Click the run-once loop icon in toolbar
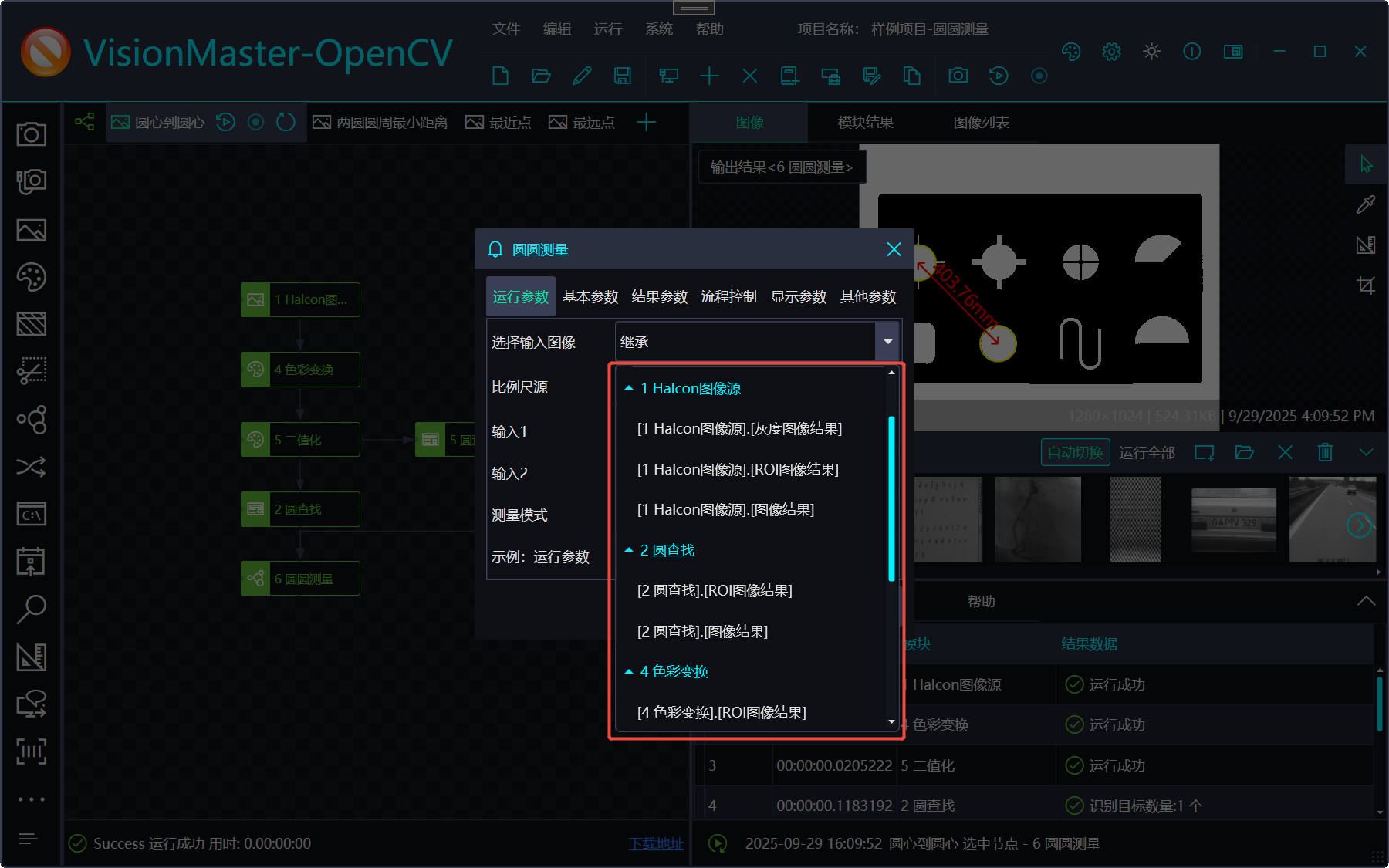1389x868 pixels. click(x=999, y=76)
